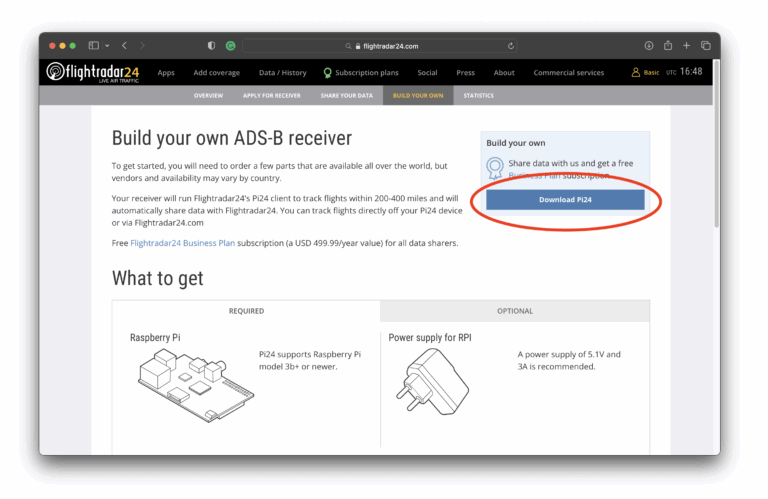Click the privacy shield icon
The height and width of the screenshot is (499, 768).
point(211,46)
